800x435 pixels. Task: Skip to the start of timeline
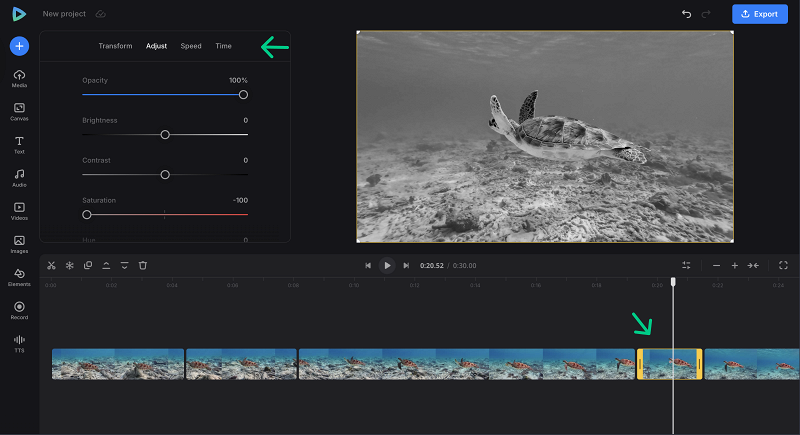coord(368,265)
